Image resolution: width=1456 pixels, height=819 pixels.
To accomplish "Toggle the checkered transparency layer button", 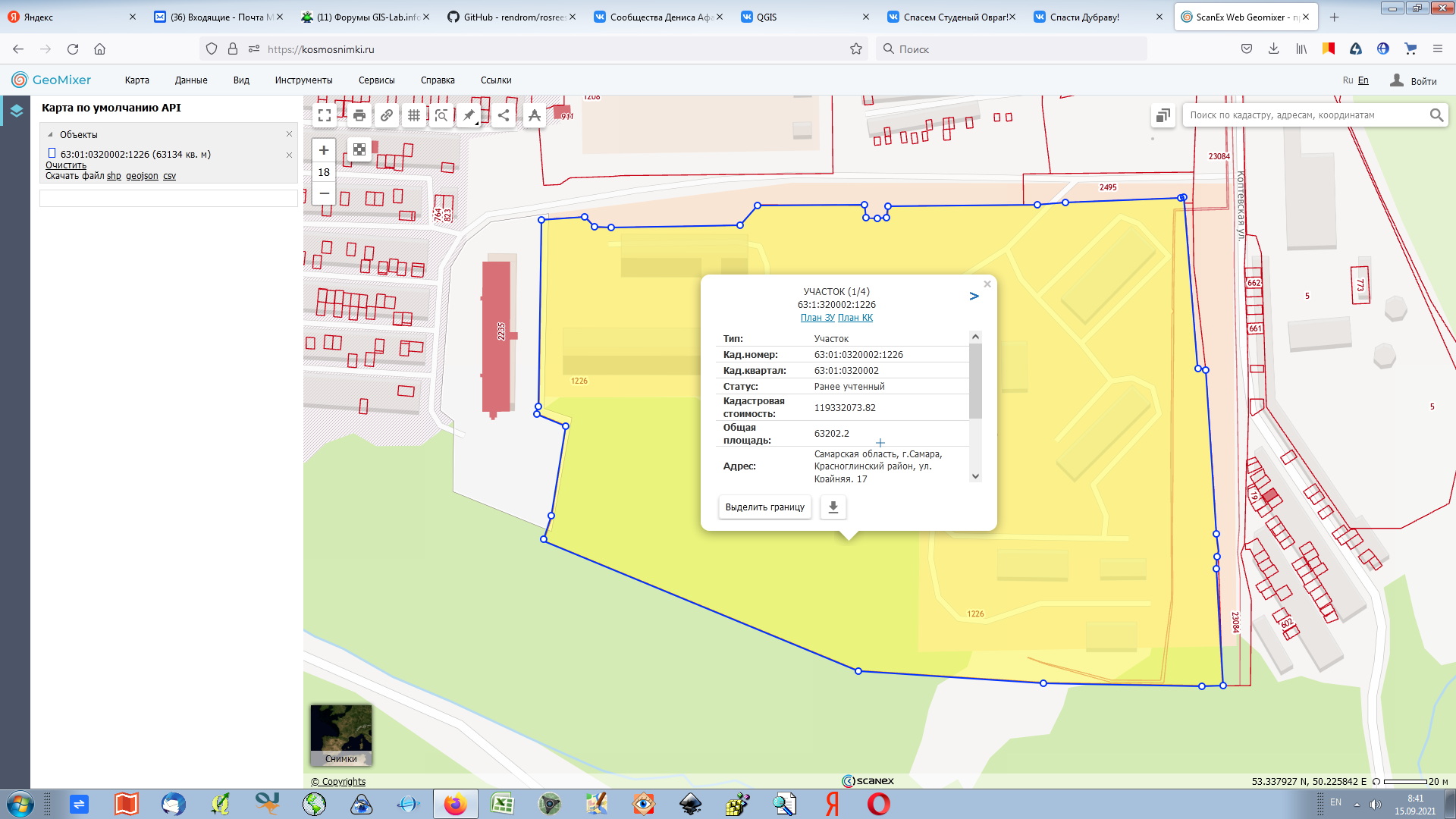I will coord(359,149).
